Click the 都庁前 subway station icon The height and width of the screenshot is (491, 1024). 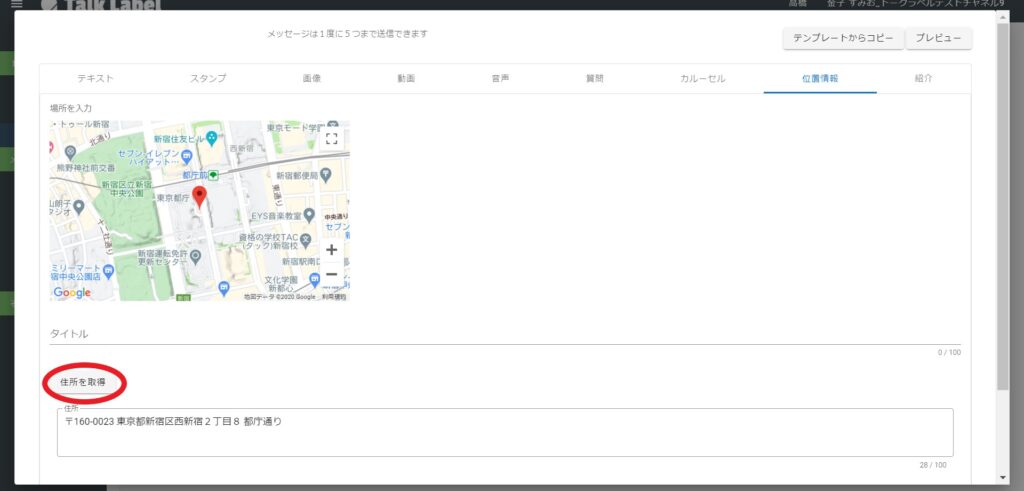coord(213,175)
